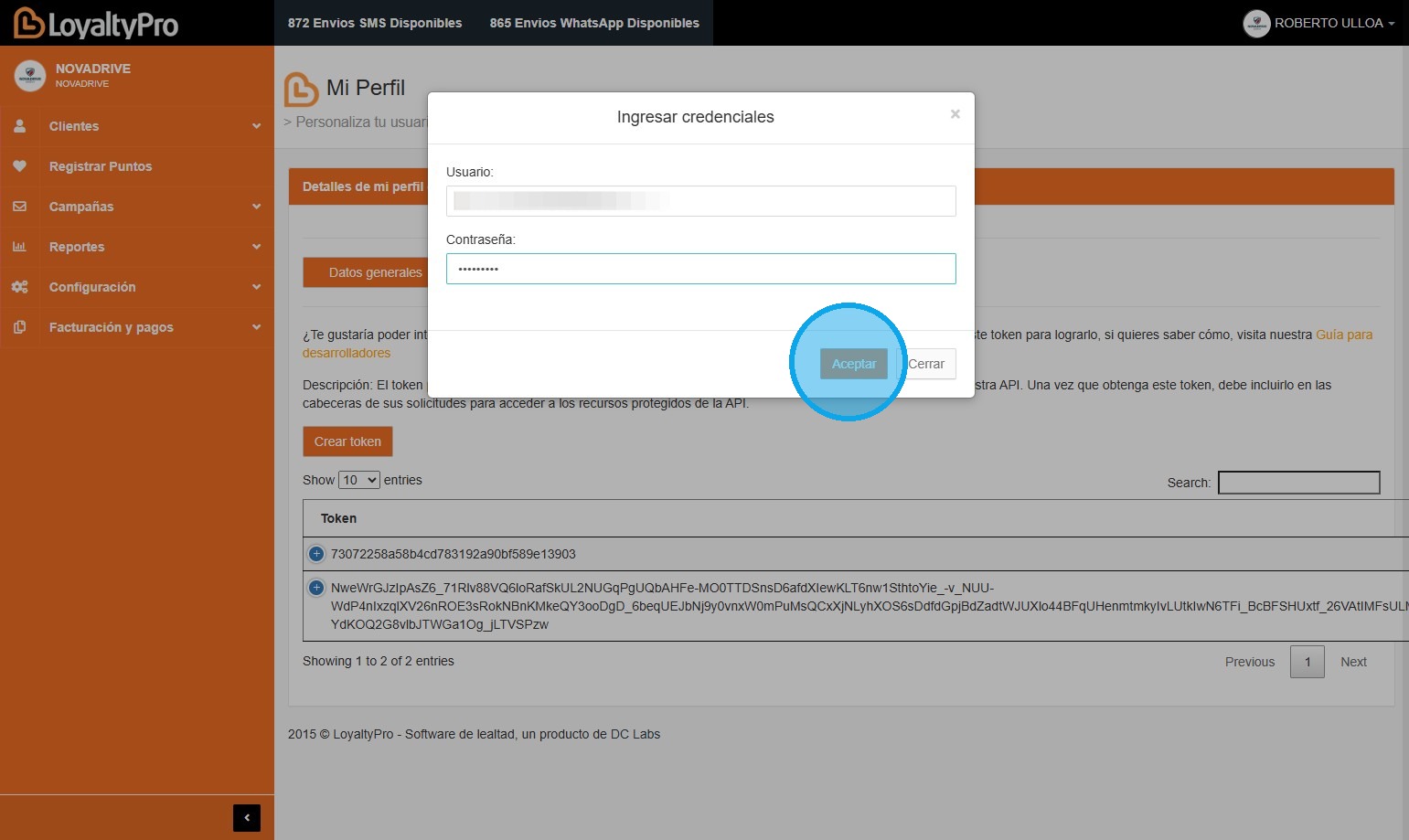Click the 872 Envios SMS Disponibles counter

click(x=375, y=23)
